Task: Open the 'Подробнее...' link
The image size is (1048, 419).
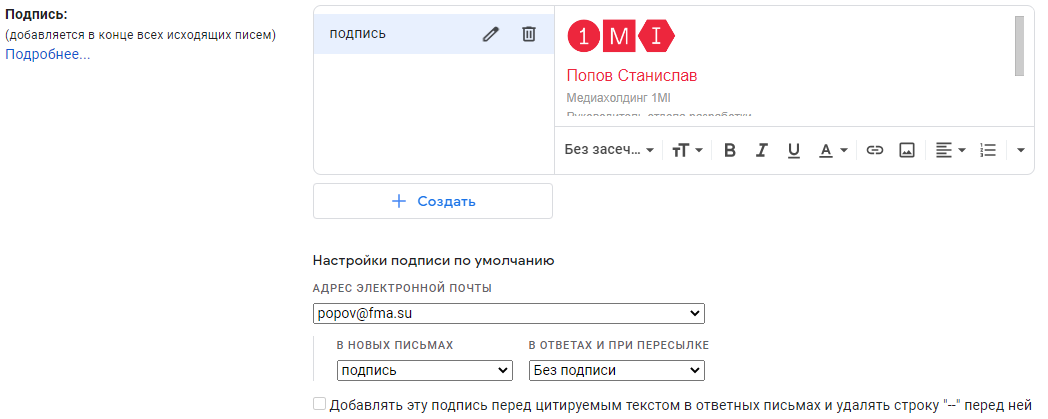Action: pos(48,54)
